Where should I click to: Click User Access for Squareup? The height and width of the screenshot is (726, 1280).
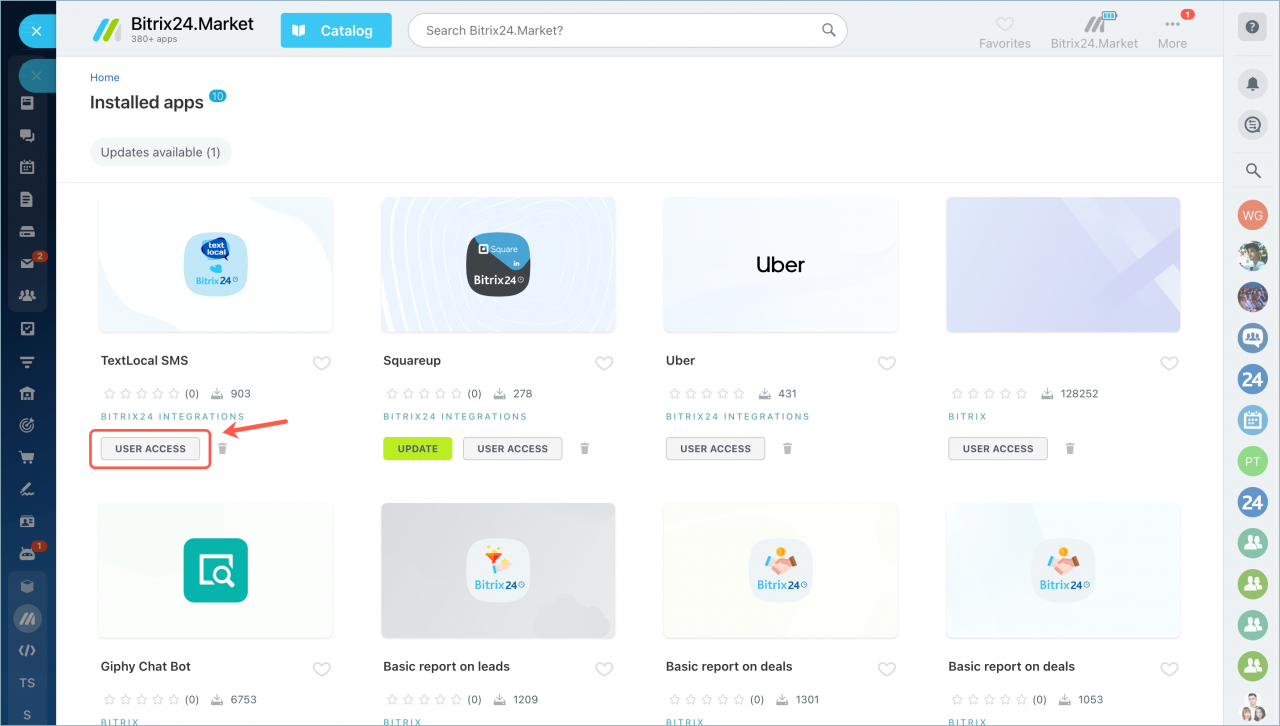513,449
